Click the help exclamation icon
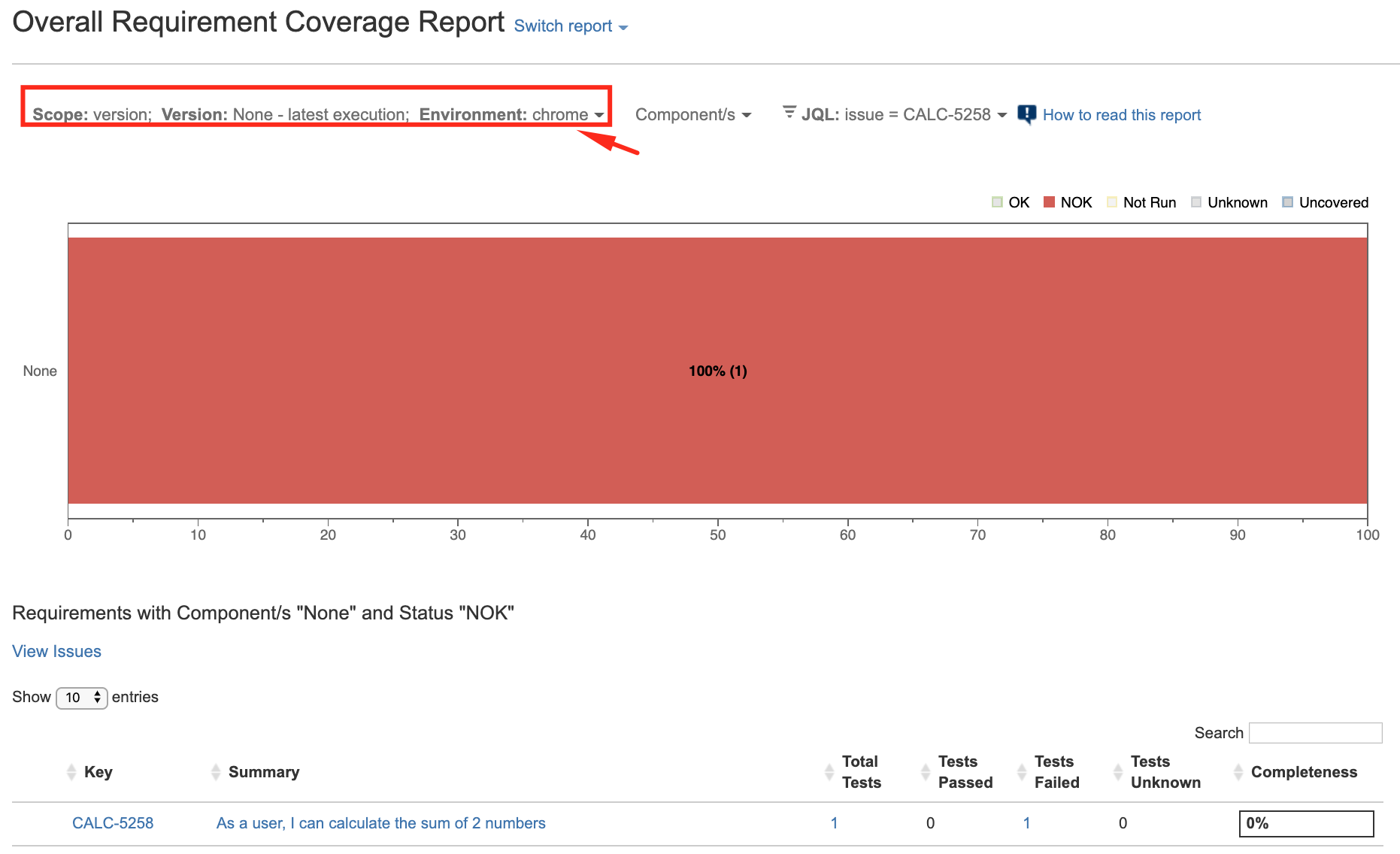 1026,114
